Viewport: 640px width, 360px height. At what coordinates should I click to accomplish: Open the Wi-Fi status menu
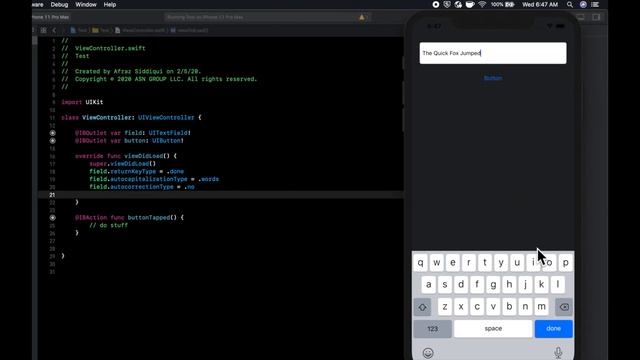482,4
